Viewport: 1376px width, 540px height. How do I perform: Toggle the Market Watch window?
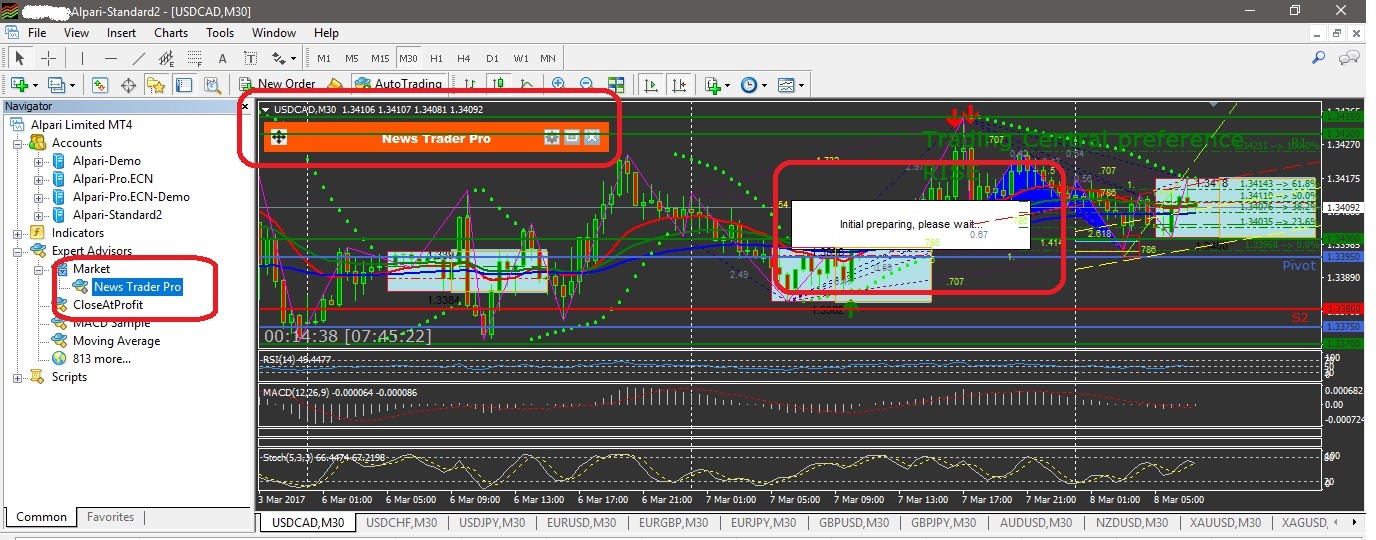[x=100, y=85]
